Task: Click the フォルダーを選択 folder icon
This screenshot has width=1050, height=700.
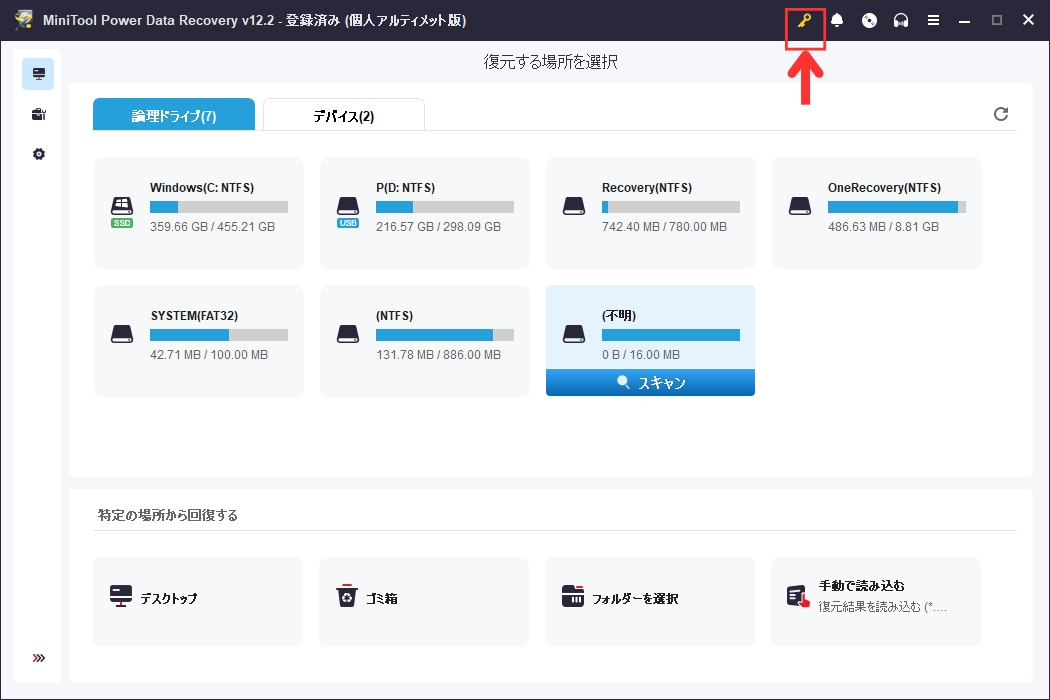Action: [x=573, y=596]
